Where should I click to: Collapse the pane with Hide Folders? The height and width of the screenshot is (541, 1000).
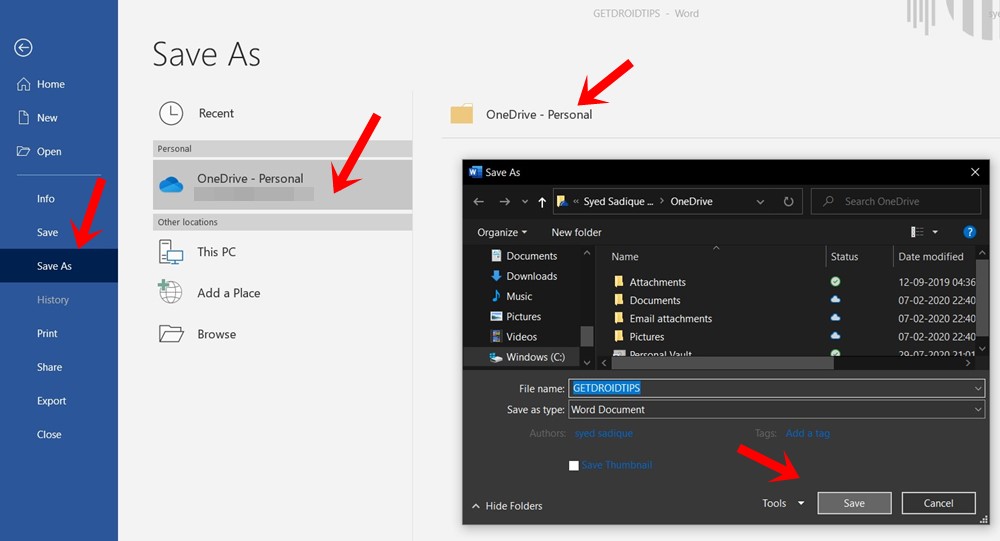507,506
